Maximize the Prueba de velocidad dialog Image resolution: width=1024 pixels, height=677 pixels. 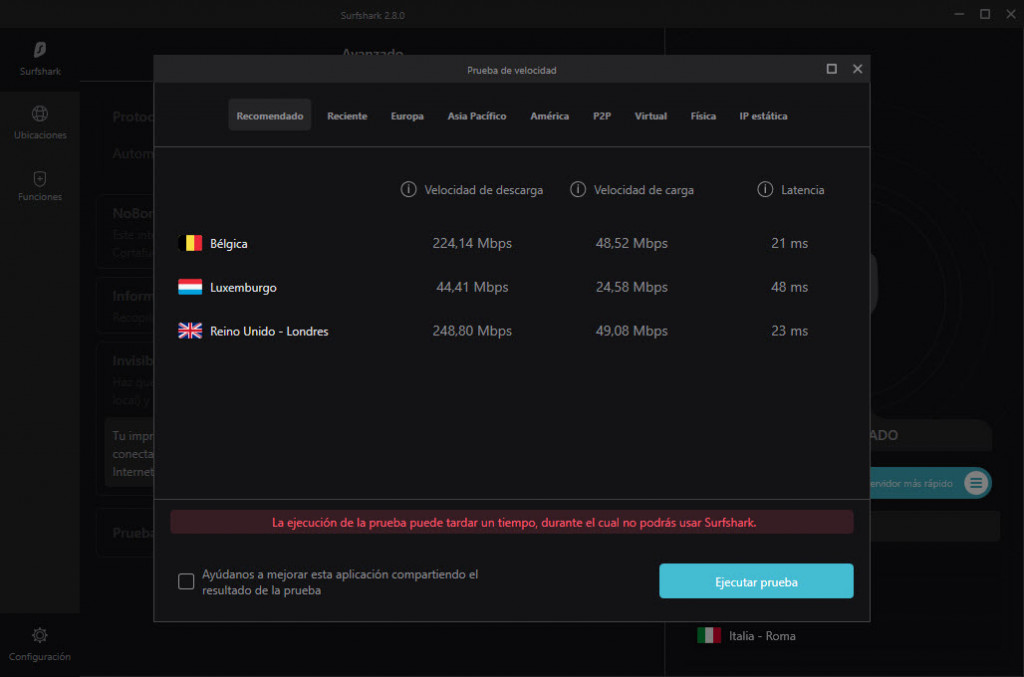(x=831, y=69)
